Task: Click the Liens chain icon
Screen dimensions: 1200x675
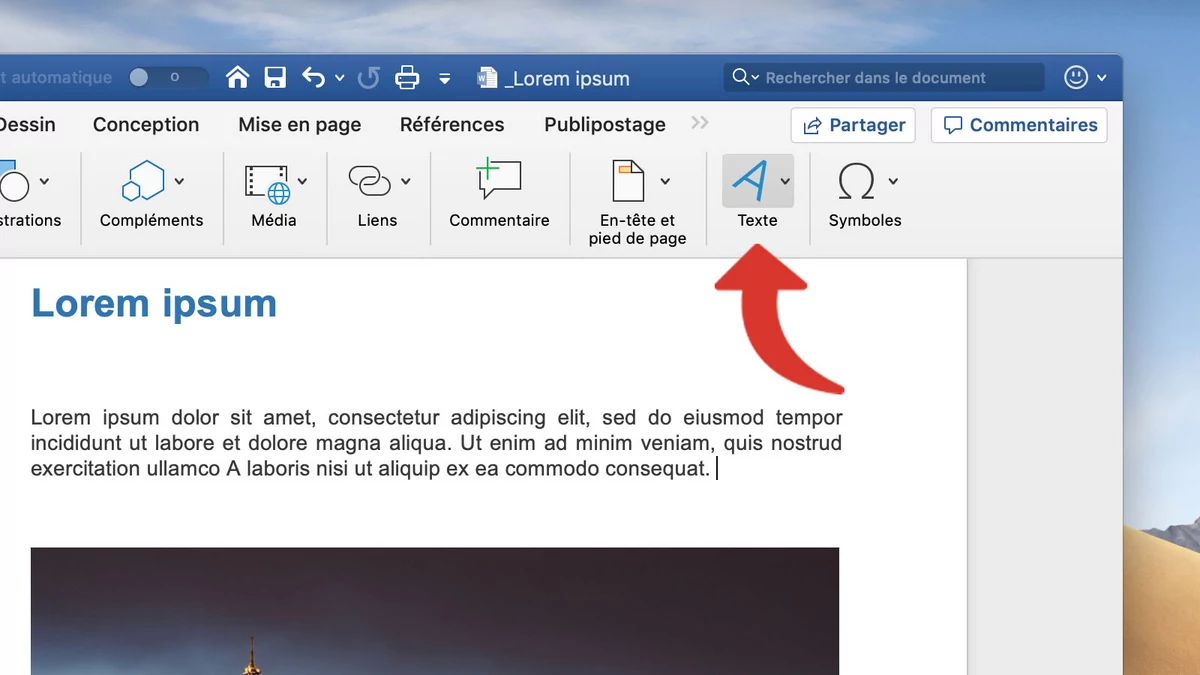Action: [370, 181]
